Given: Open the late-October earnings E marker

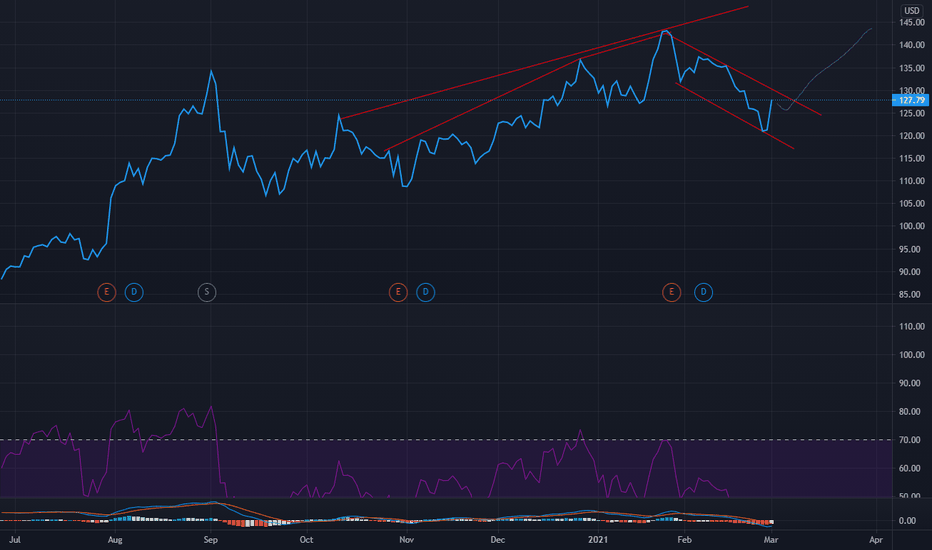Looking at the screenshot, I should [x=398, y=292].
